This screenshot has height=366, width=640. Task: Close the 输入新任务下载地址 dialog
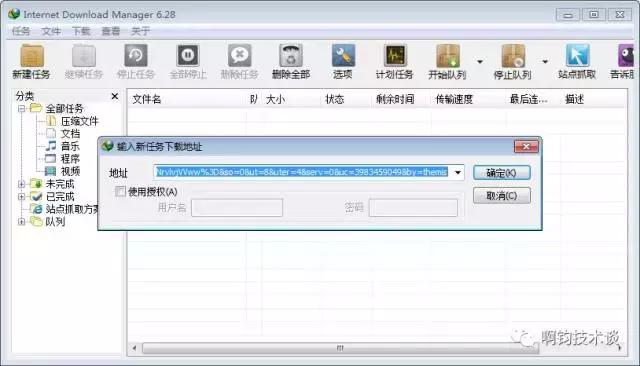[526, 146]
